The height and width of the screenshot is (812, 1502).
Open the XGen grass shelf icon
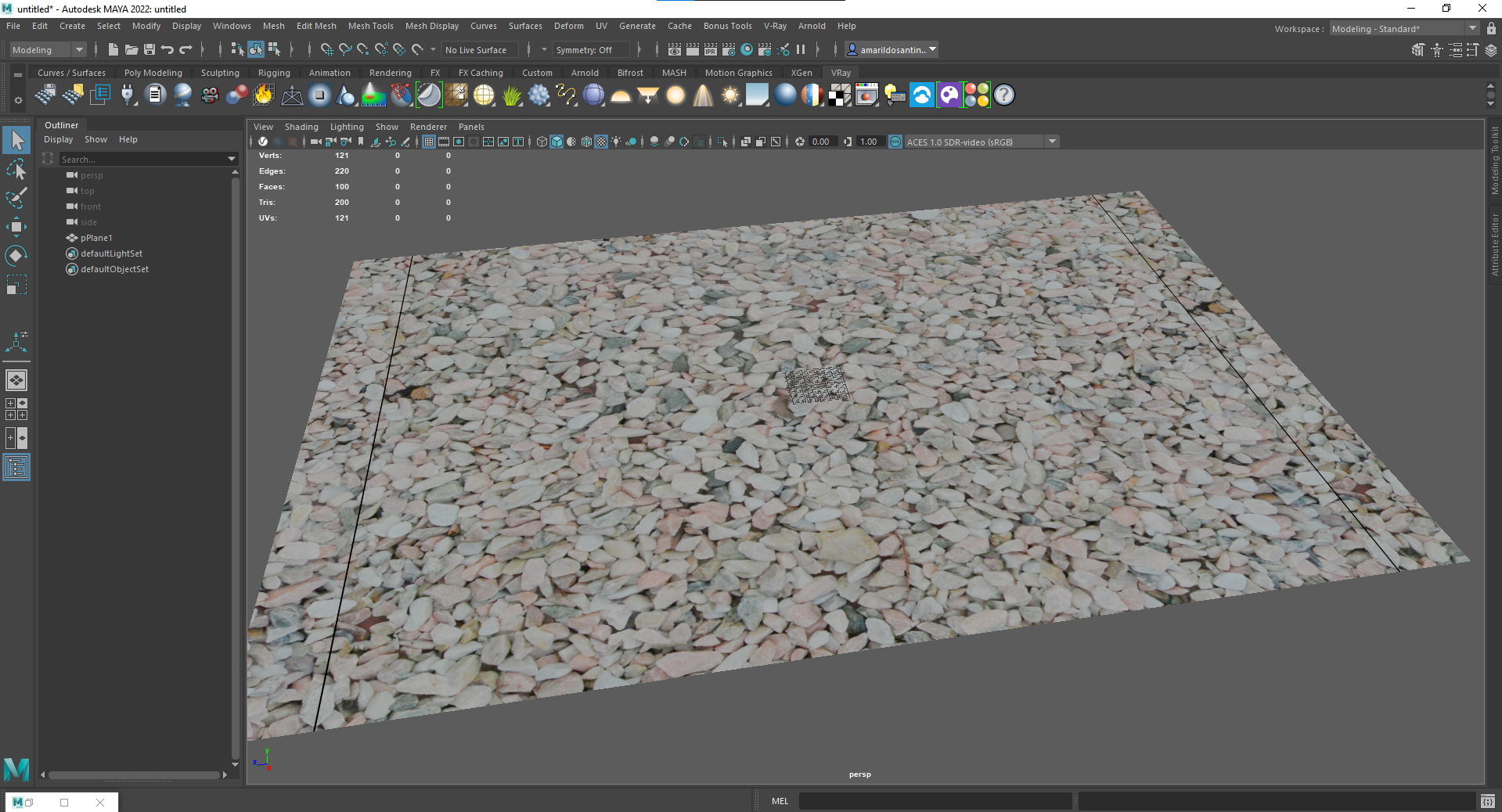pyautogui.click(x=511, y=95)
